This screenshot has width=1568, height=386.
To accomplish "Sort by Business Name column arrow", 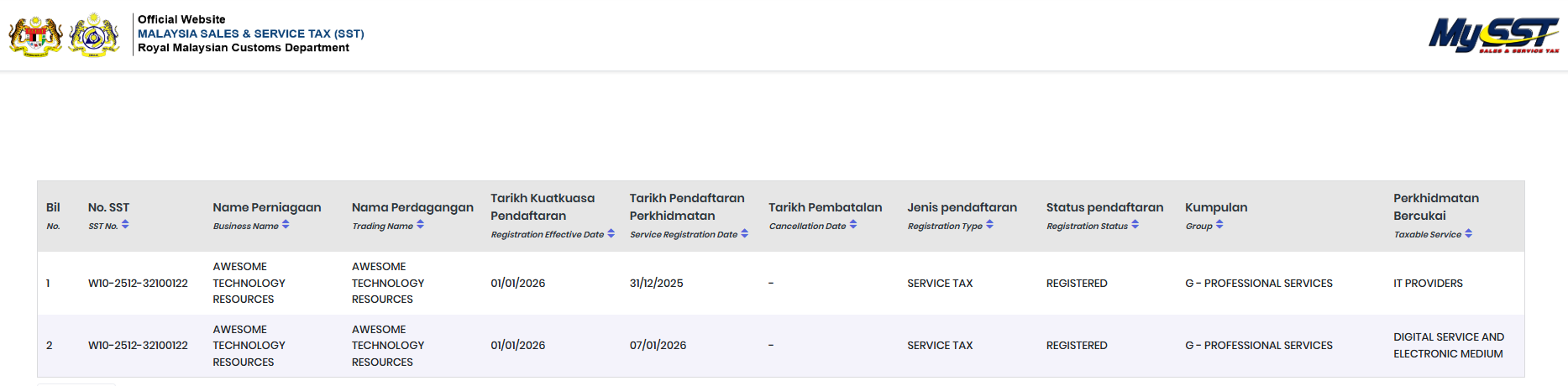I will (x=286, y=225).
